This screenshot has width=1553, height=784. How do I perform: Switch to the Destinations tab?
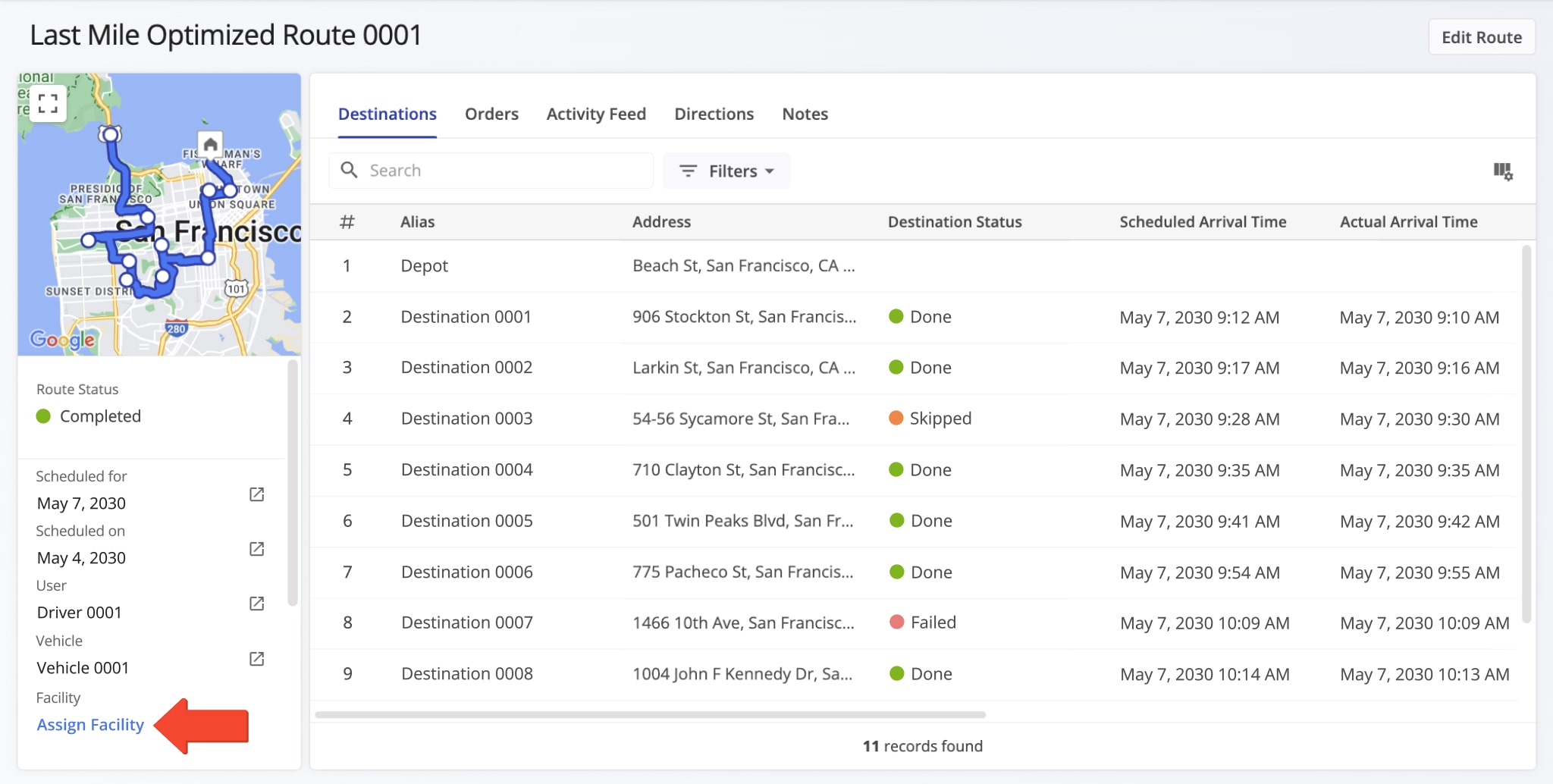(x=387, y=114)
